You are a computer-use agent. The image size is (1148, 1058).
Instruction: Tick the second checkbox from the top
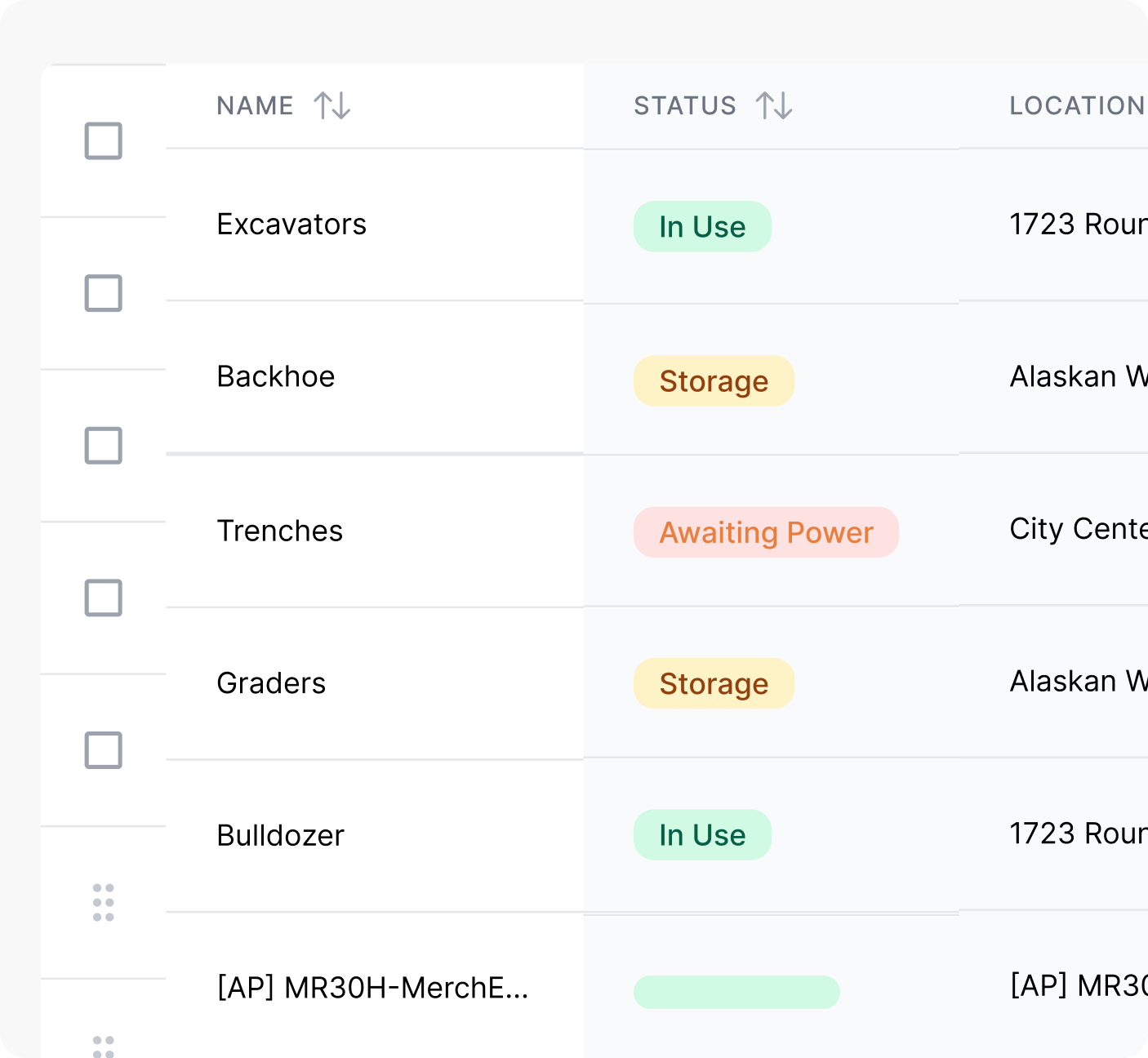tap(104, 293)
